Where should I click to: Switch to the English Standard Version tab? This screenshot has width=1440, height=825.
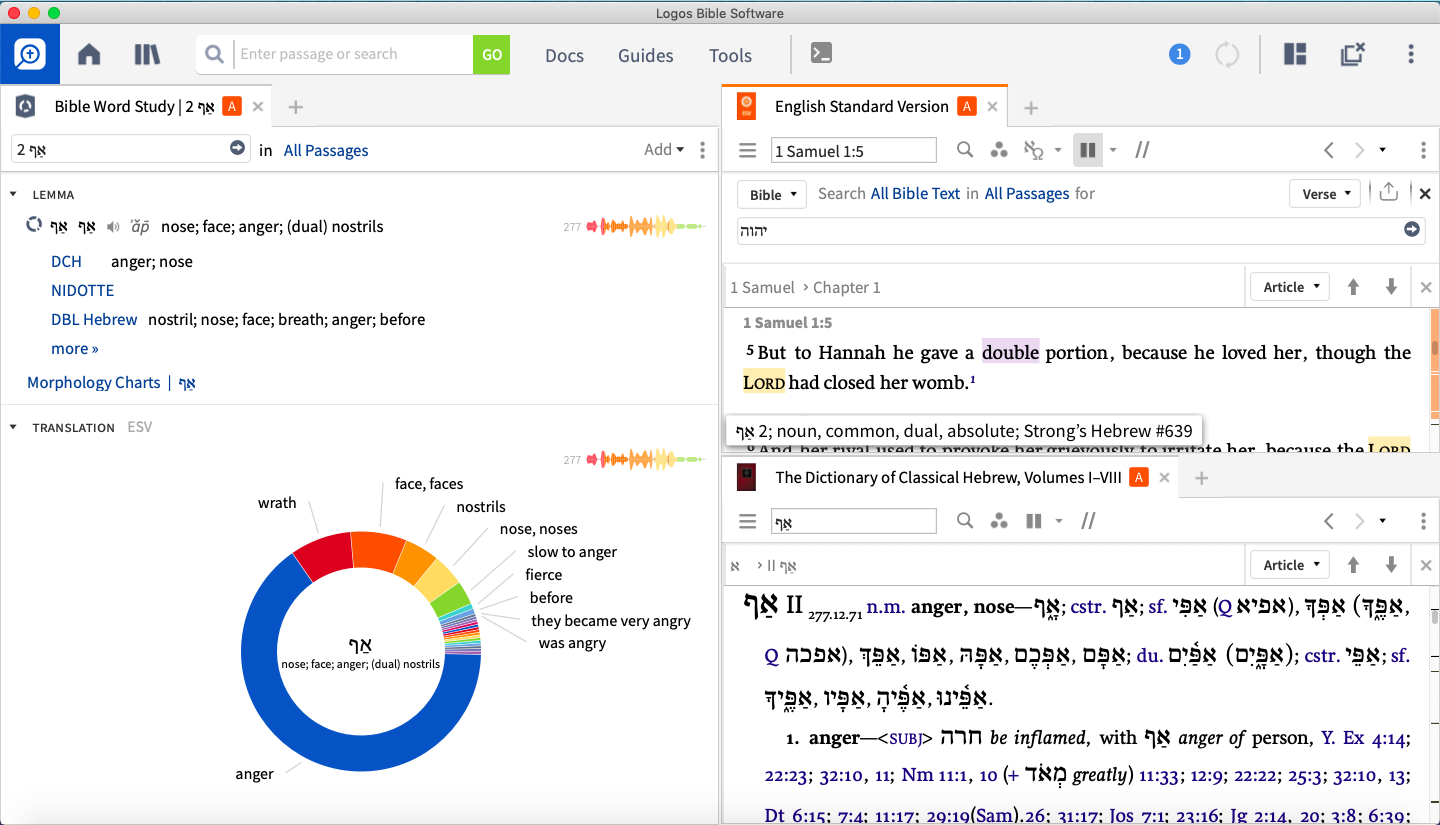(860, 107)
